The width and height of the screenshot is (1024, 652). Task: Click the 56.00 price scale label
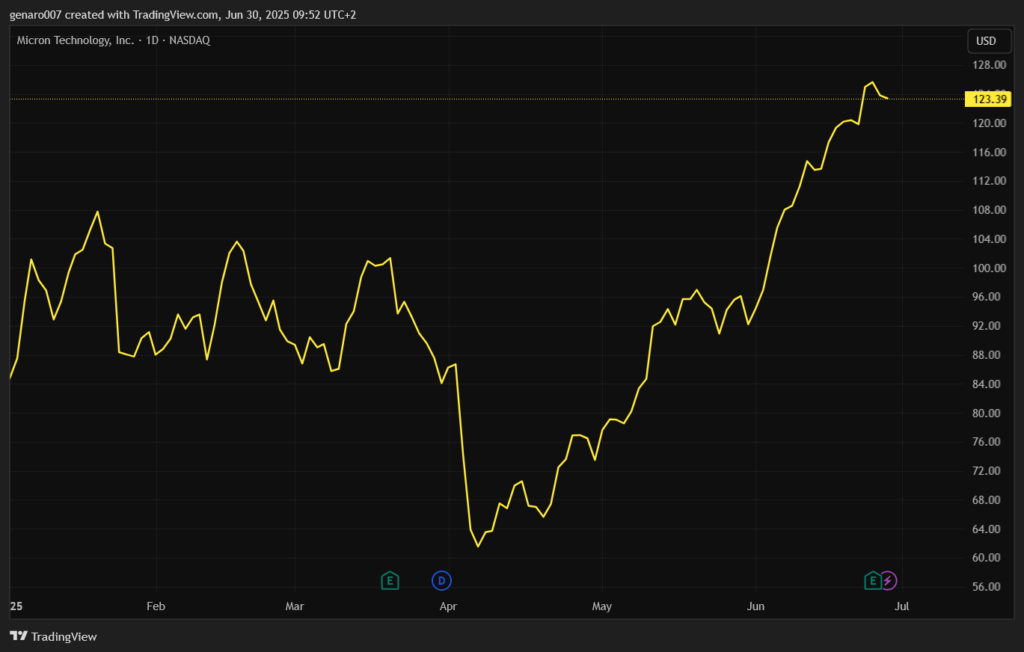tap(989, 587)
